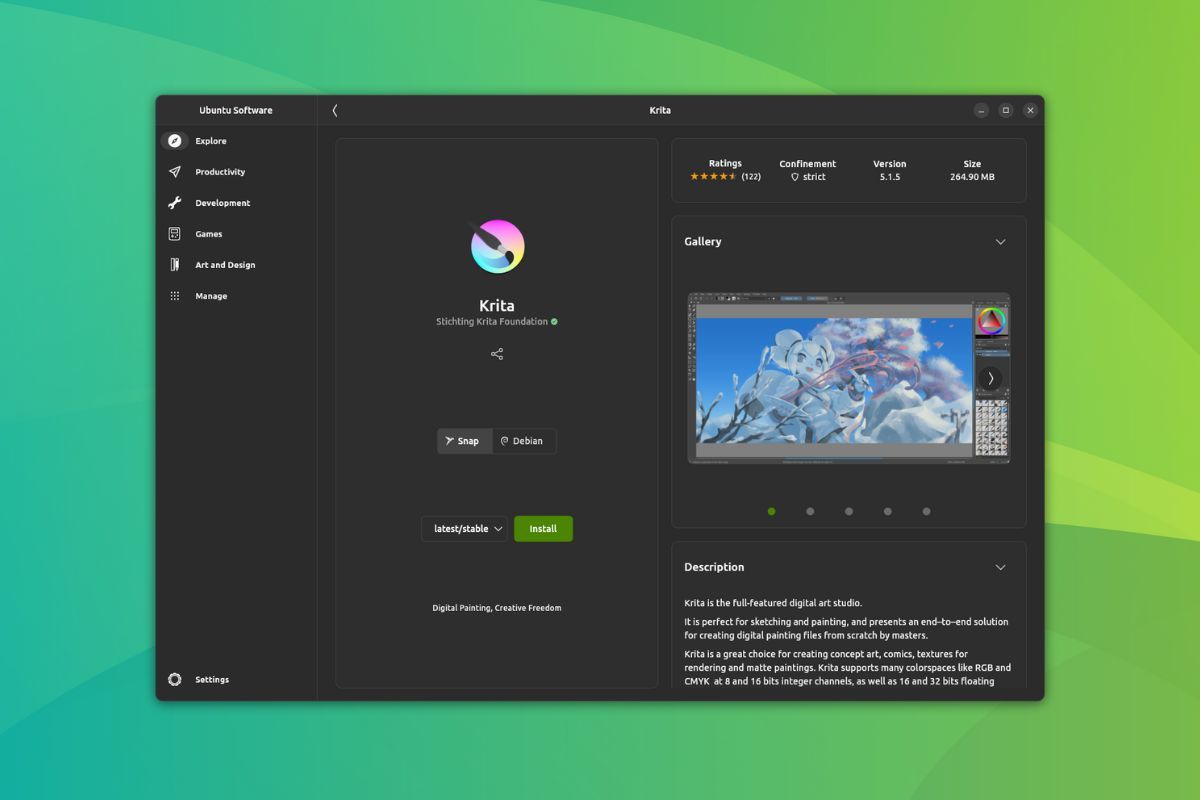1200x800 pixels.
Task: Collapse the Description section
Action: point(1000,567)
